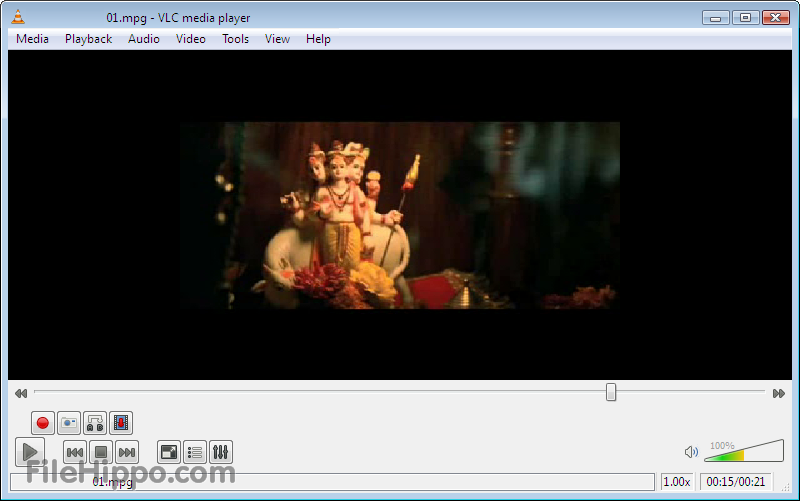Open the View menu
This screenshot has height=501, width=800.
pos(277,39)
